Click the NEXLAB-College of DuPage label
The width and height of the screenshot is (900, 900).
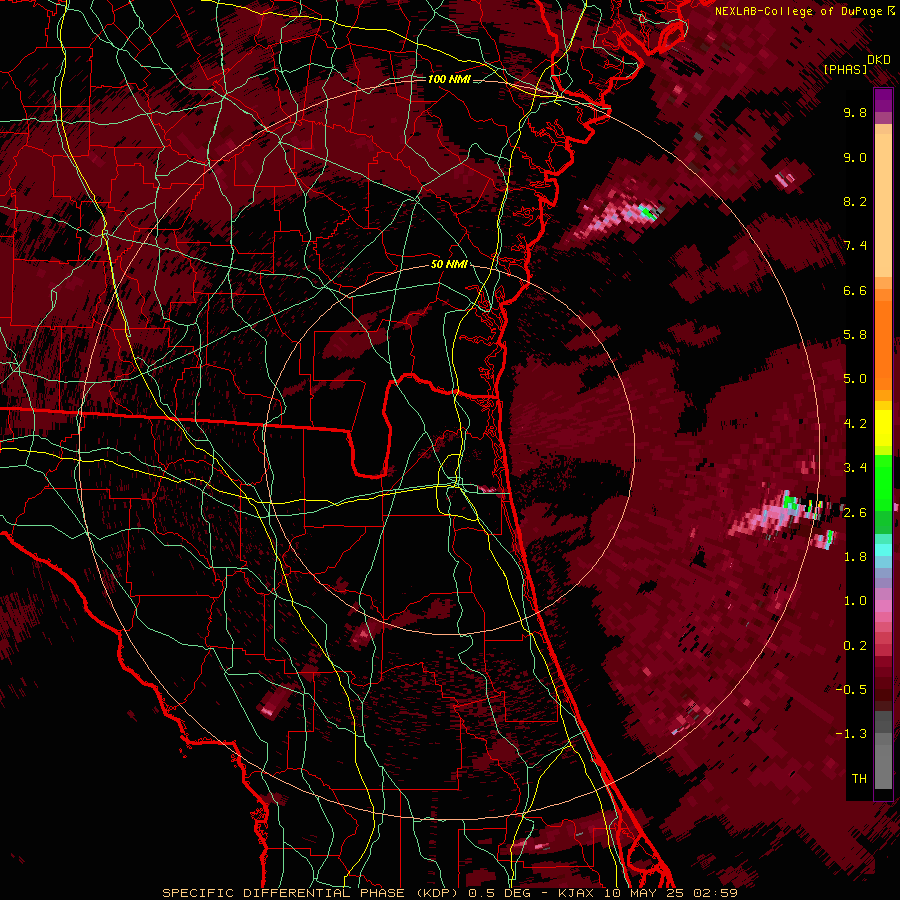[x=800, y=11]
